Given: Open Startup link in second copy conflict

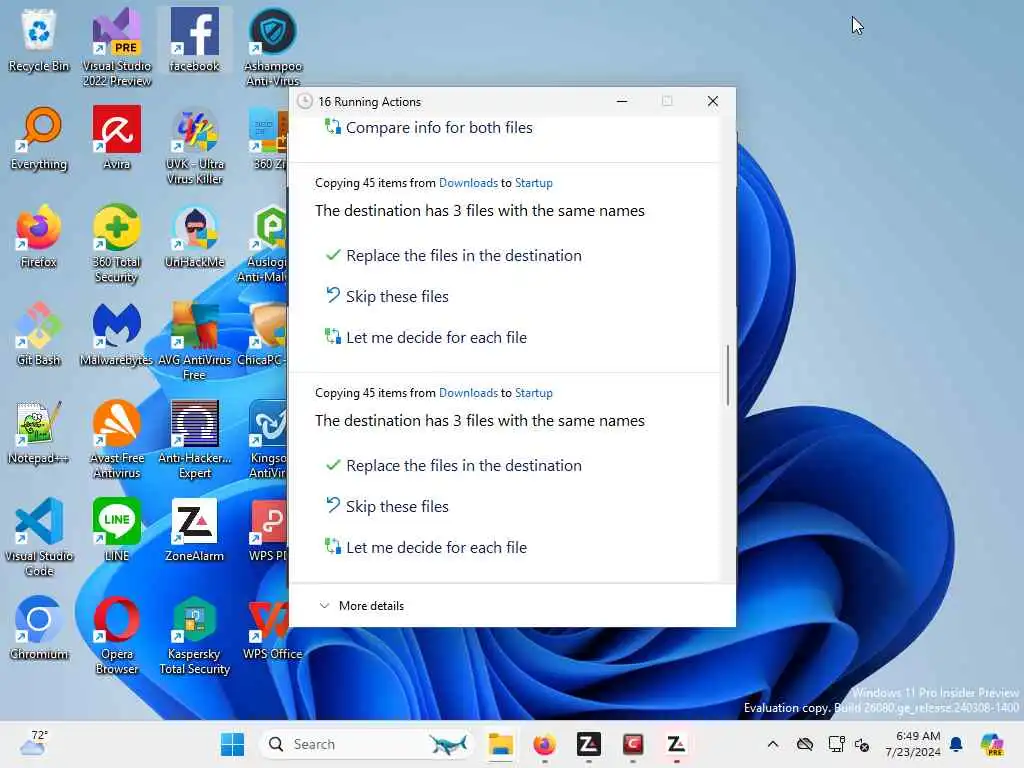Looking at the screenshot, I should click(x=534, y=393).
